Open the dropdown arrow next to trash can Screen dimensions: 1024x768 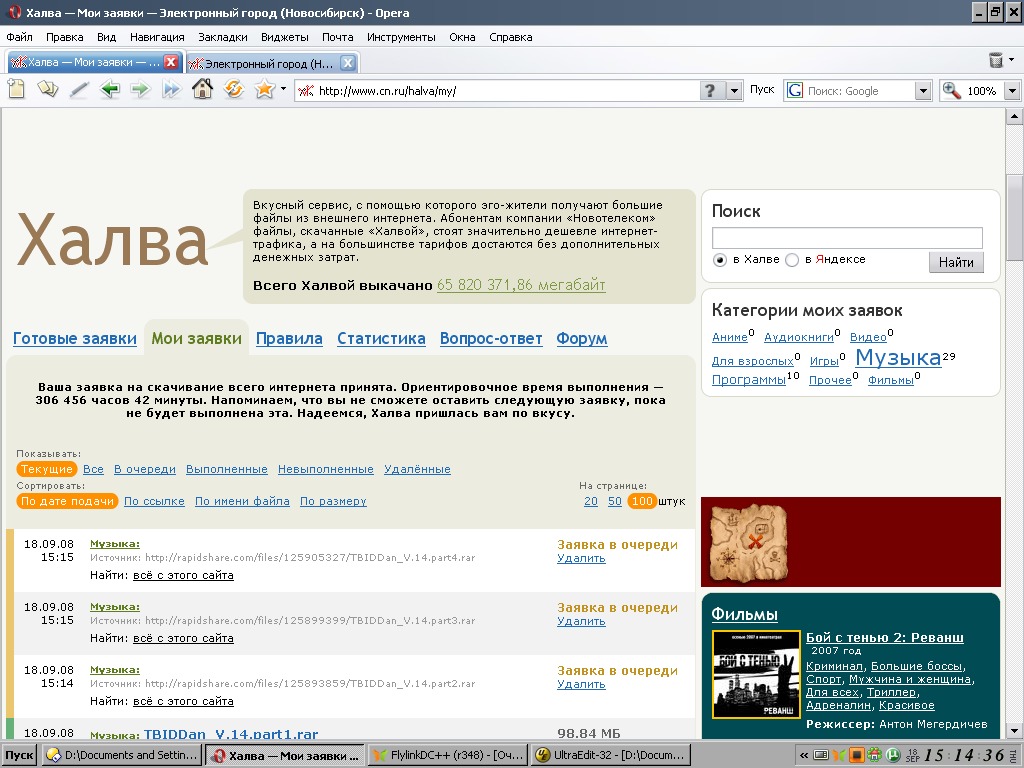coord(1012,59)
